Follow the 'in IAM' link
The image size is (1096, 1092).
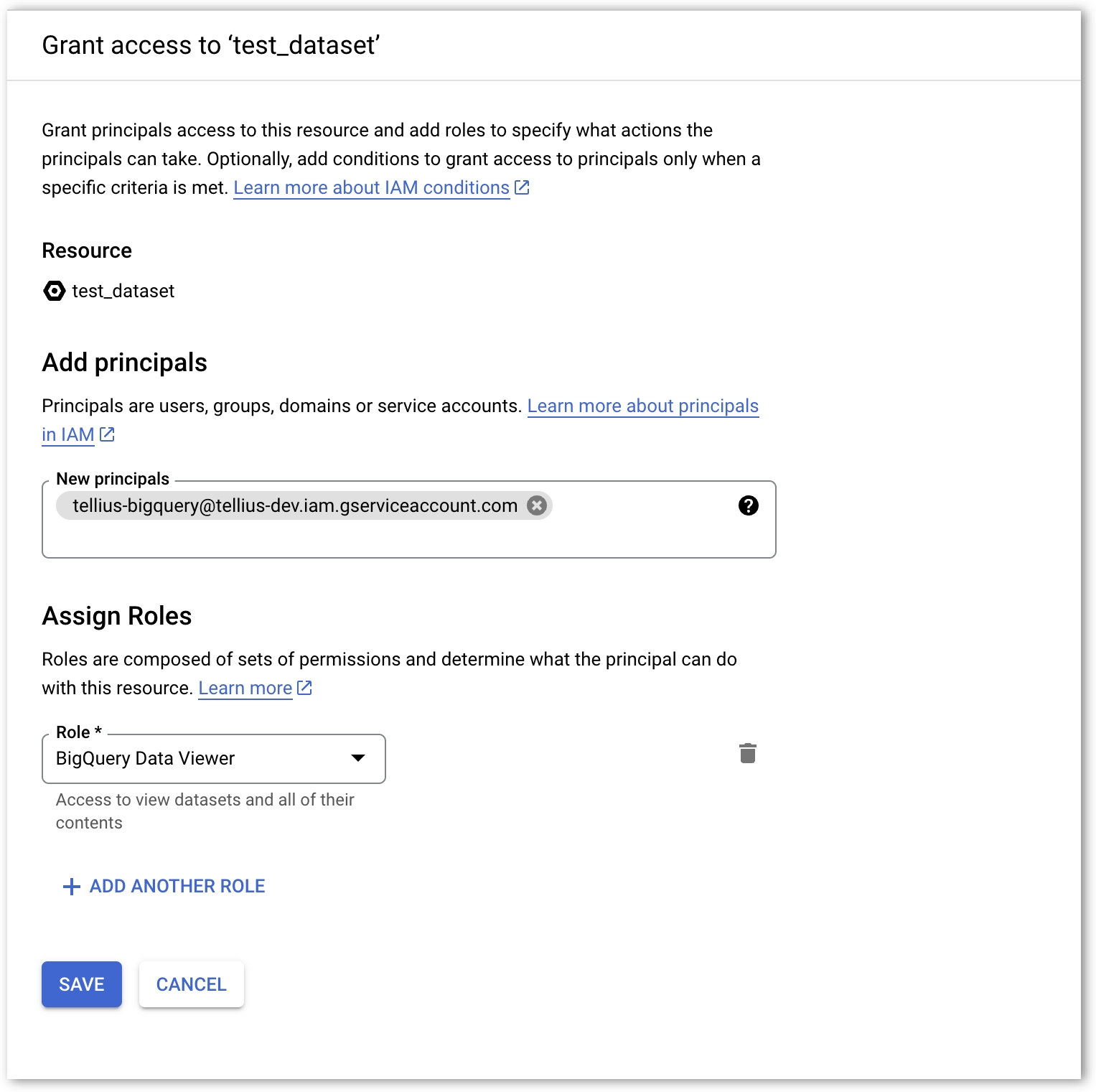(x=67, y=434)
